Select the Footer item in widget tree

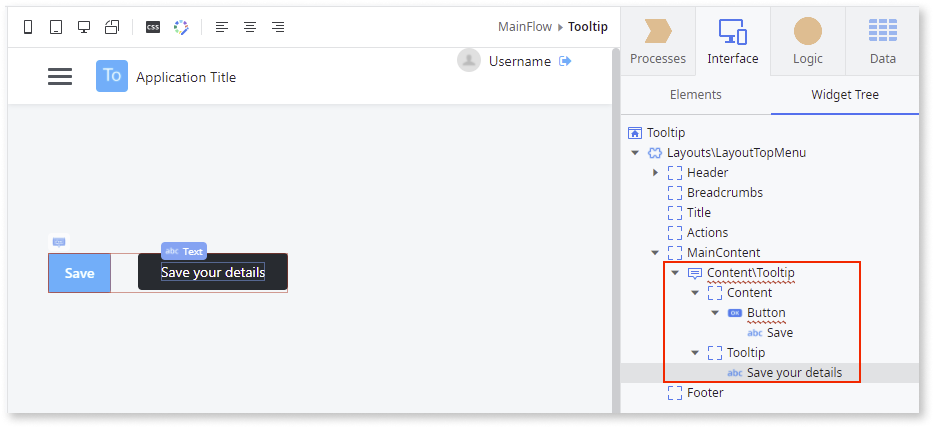(x=705, y=393)
